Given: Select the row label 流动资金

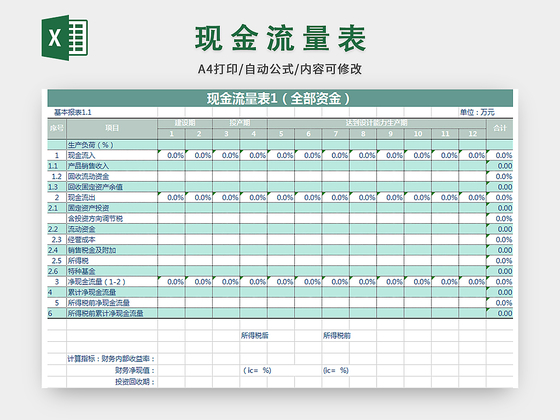Looking at the screenshot, I should click(x=81, y=229).
